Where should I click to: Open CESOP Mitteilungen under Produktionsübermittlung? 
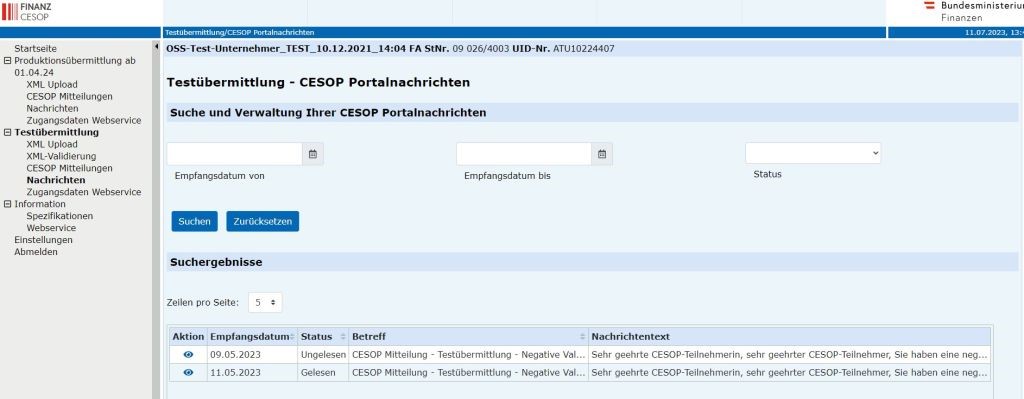[69, 96]
